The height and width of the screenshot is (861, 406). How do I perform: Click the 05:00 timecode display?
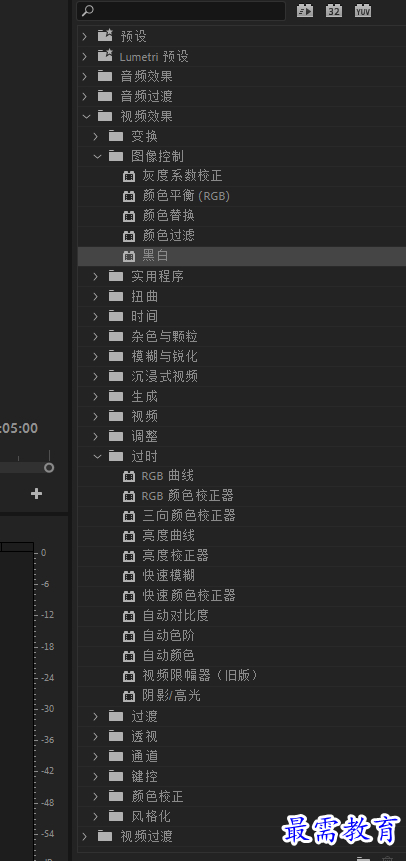19,428
